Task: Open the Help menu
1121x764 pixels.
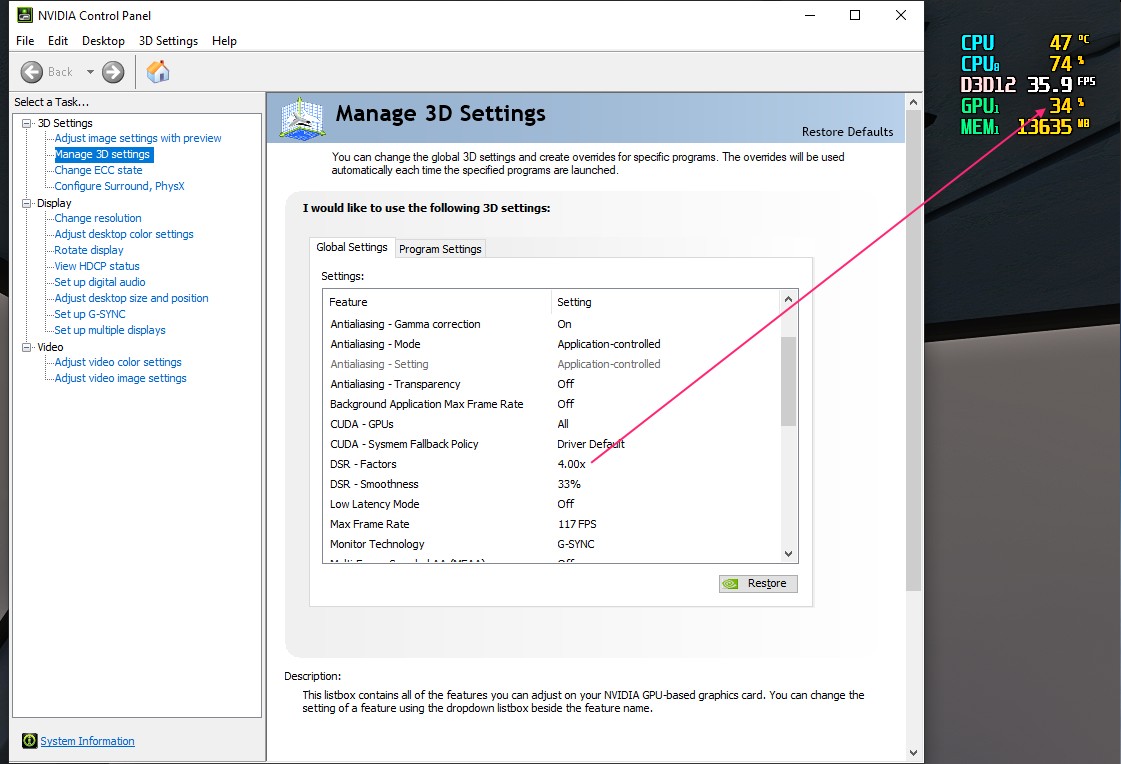Action: pyautogui.click(x=224, y=41)
